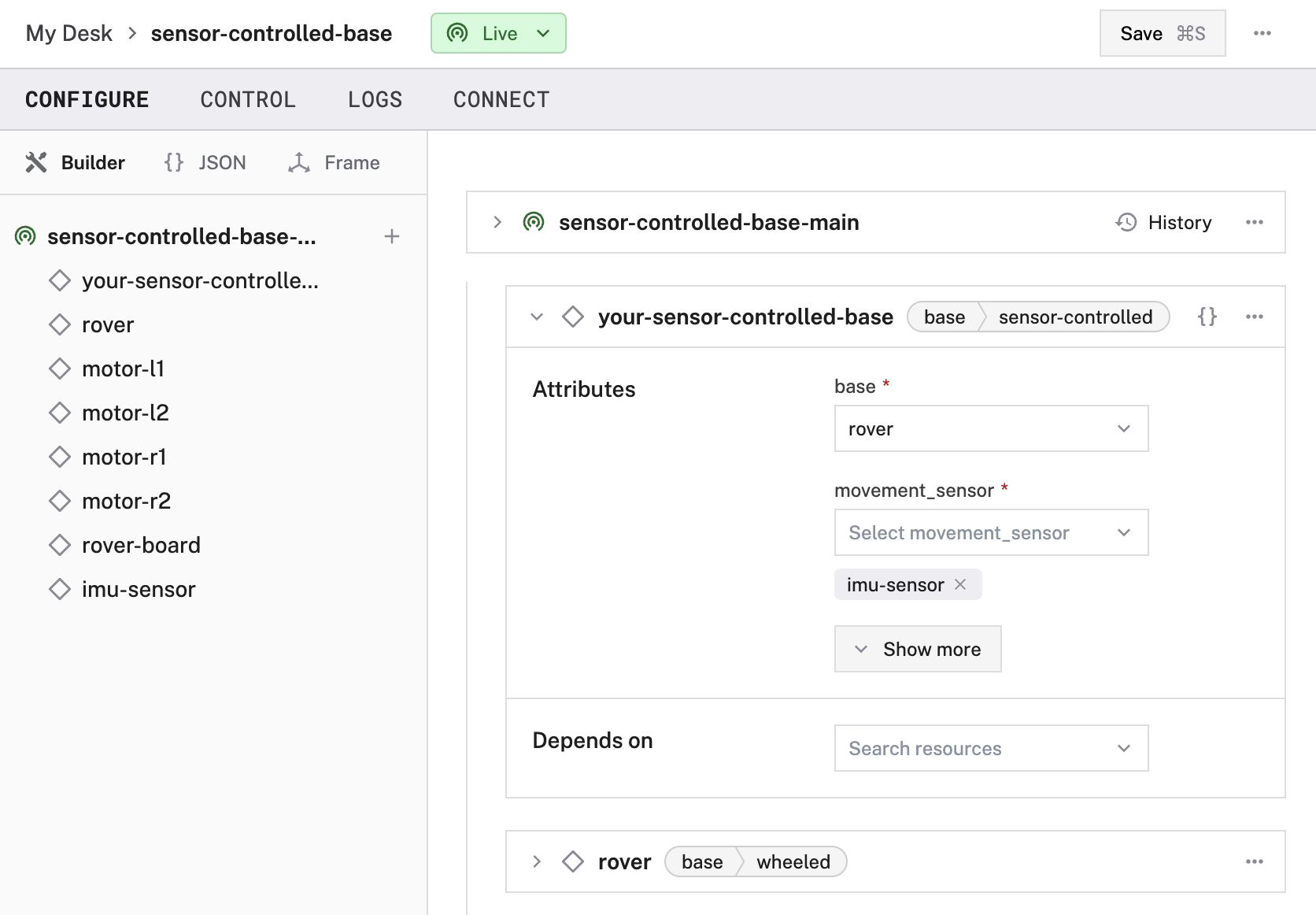Open sensor-controlled-base-main ellipsis menu
Viewport: 1316px width, 915px height.
pos(1254,222)
